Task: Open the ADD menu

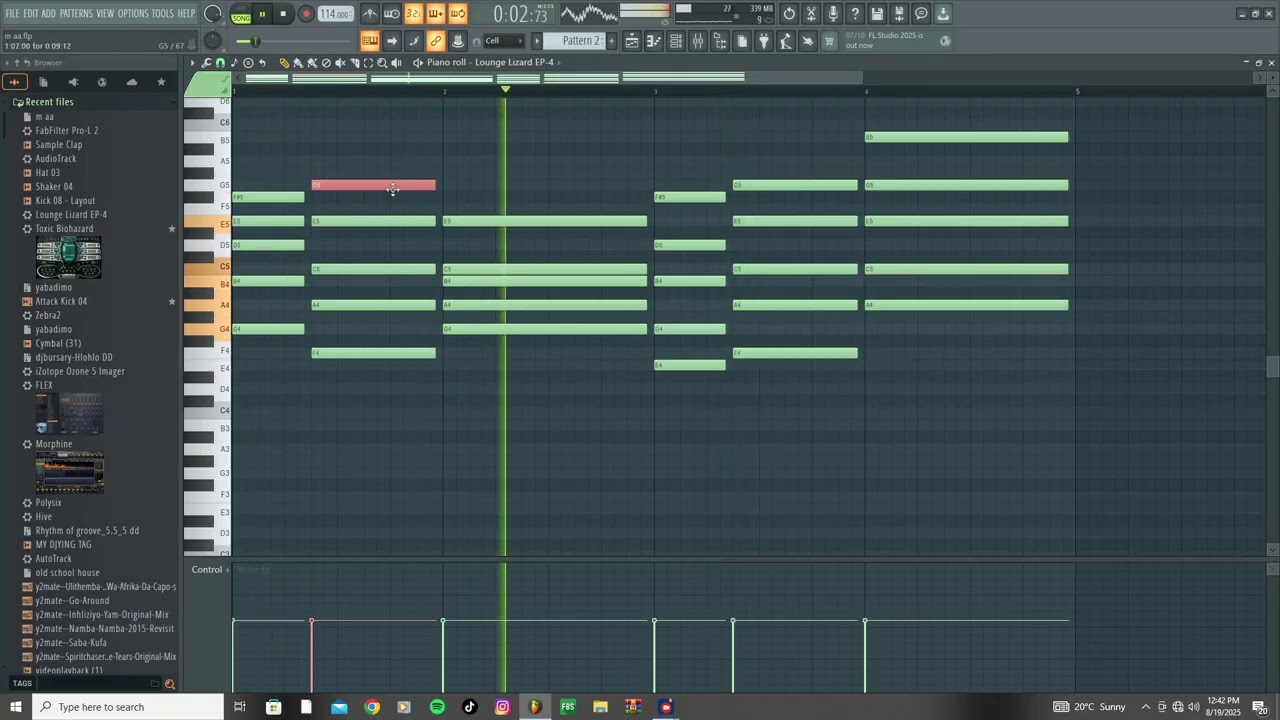Action: point(48,13)
